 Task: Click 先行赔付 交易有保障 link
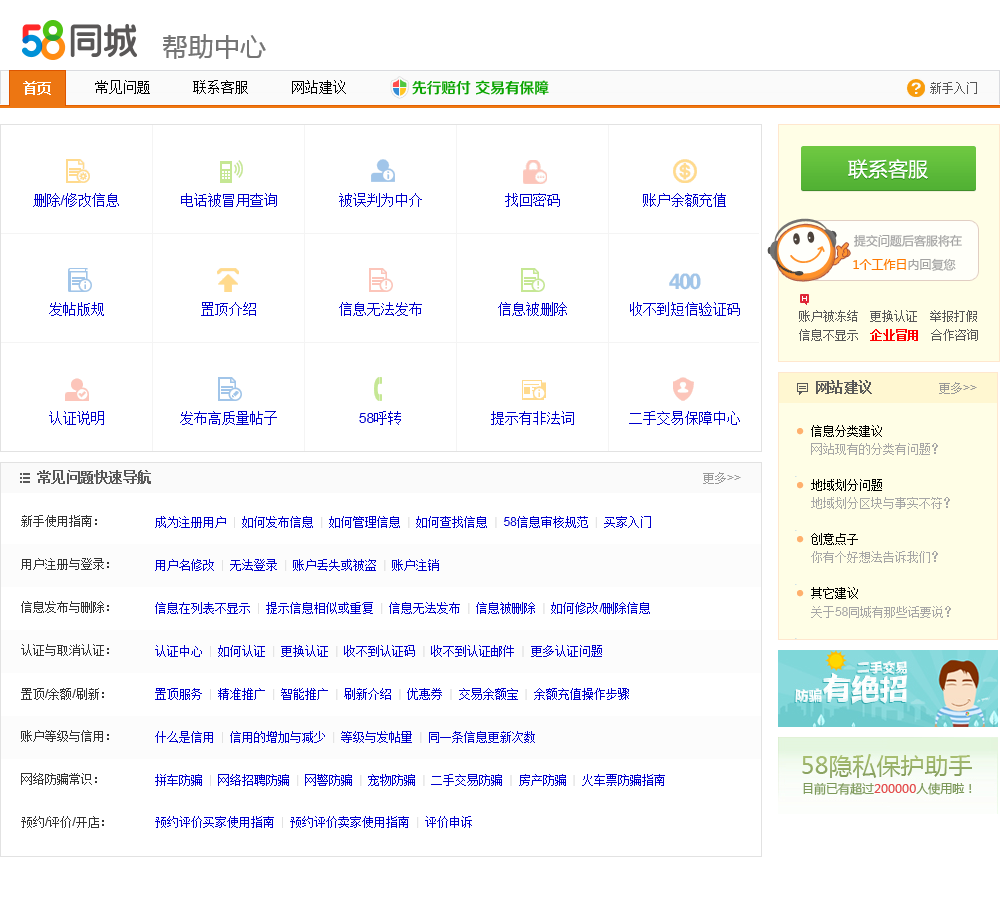pyautogui.click(x=480, y=88)
